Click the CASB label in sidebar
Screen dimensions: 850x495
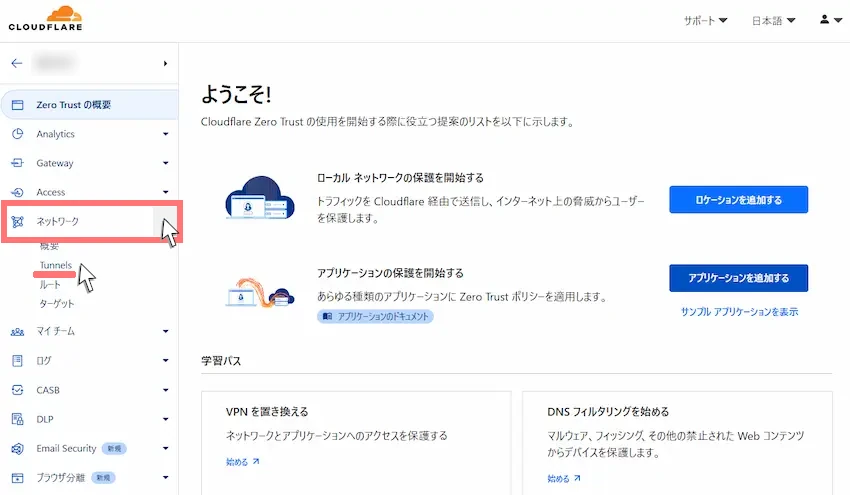click(x=48, y=390)
